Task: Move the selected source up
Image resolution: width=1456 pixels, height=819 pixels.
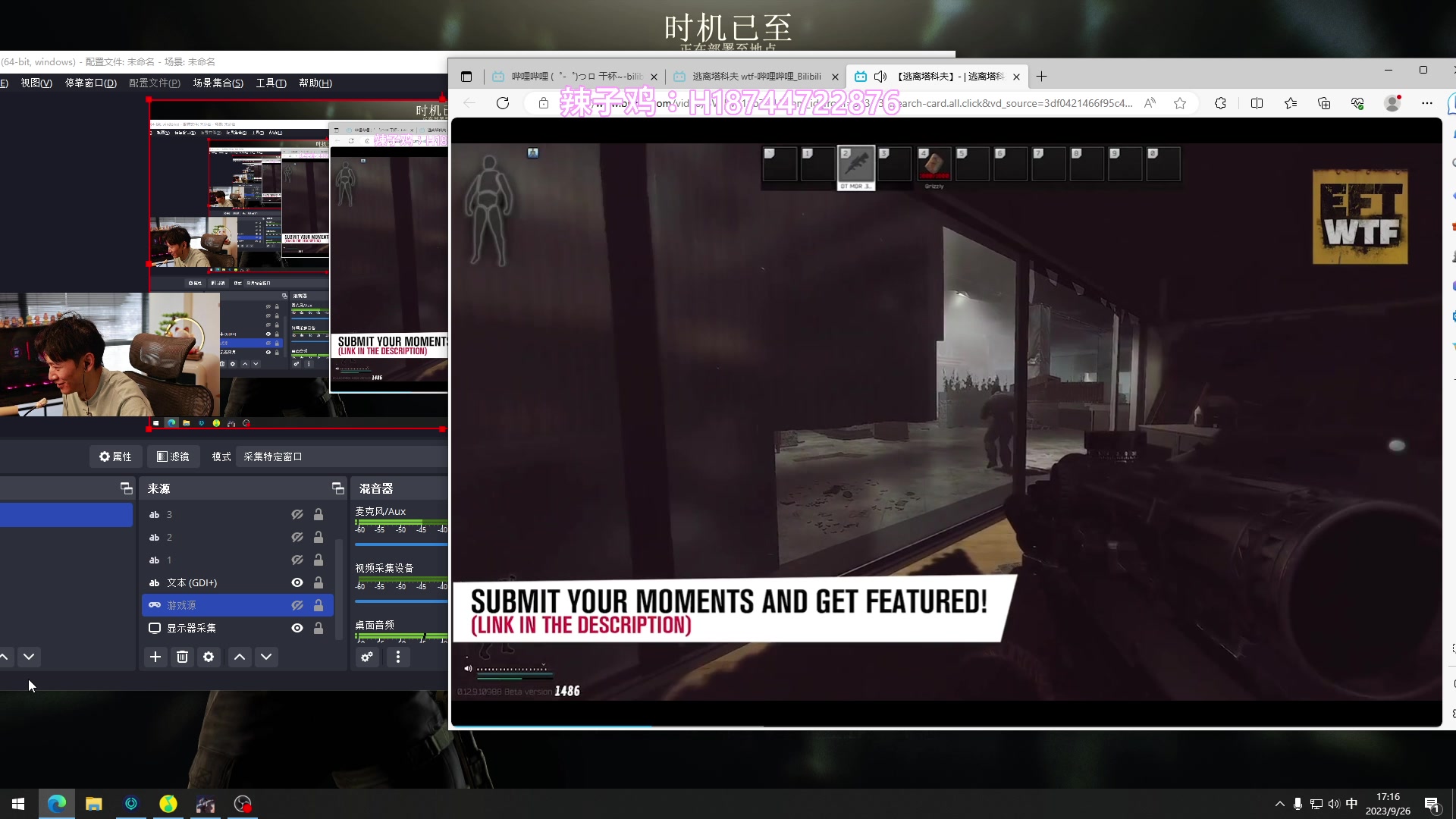Action: coord(240,657)
